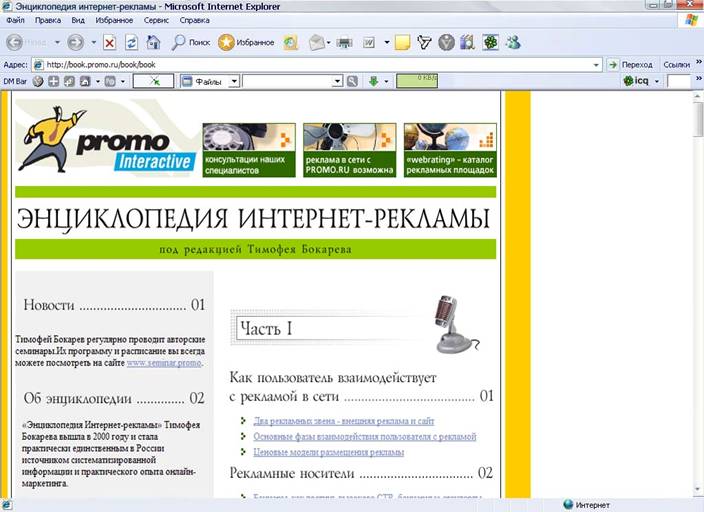Expand the green download arrow dropdown
This screenshot has height=512, width=704.
tap(386, 82)
